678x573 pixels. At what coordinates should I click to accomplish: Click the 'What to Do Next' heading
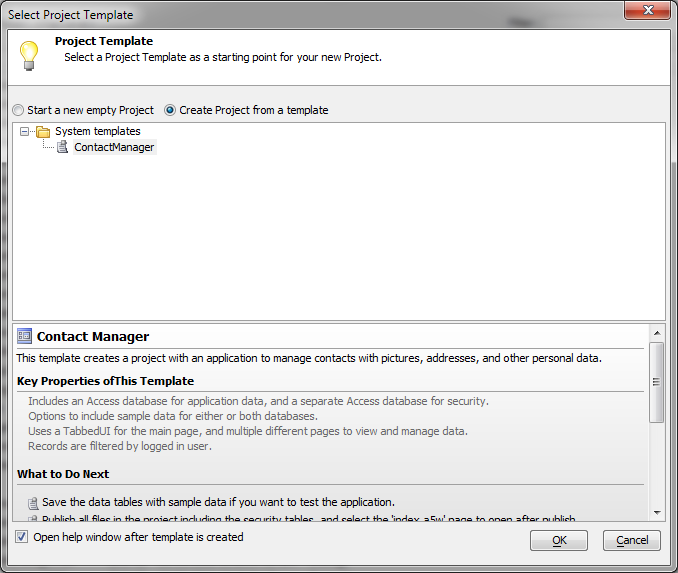point(63,474)
